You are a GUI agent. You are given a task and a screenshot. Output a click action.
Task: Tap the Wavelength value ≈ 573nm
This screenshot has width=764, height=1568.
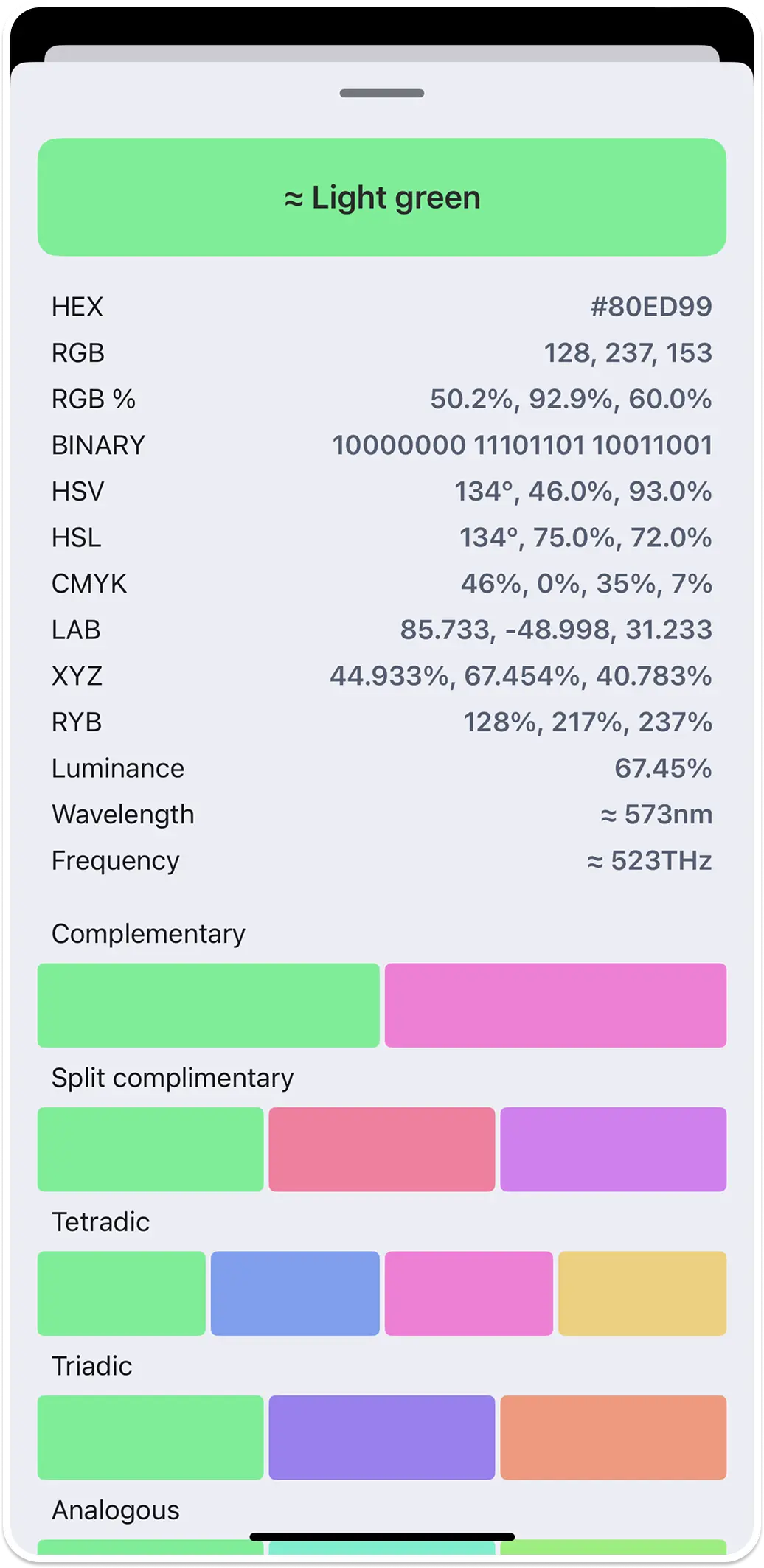tap(656, 815)
